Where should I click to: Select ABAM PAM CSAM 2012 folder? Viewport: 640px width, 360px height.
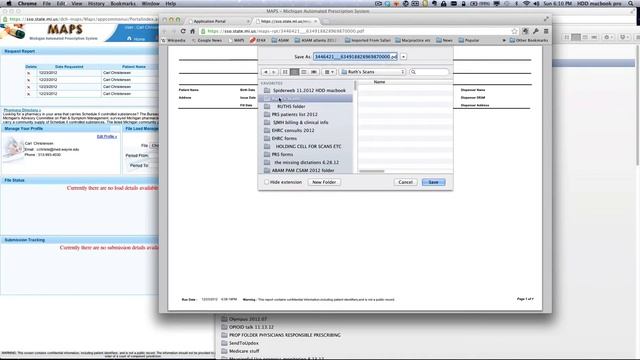click(x=305, y=170)
